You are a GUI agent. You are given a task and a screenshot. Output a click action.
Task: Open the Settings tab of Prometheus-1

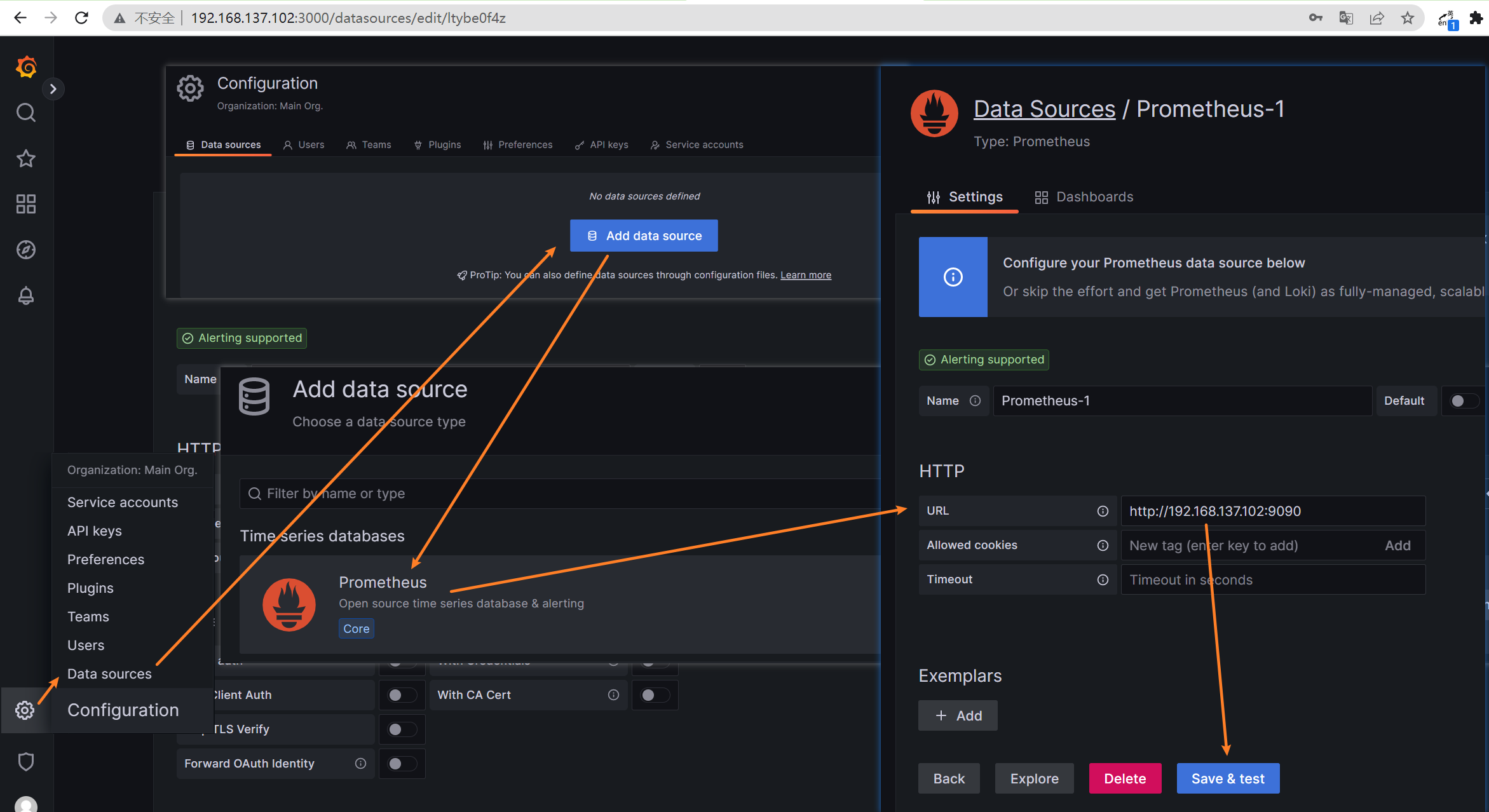click(x=965, y=197)
